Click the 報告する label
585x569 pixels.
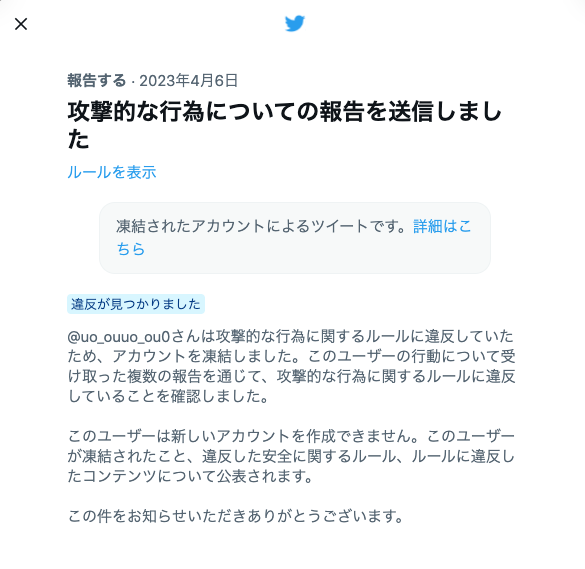tap(97, 81)
